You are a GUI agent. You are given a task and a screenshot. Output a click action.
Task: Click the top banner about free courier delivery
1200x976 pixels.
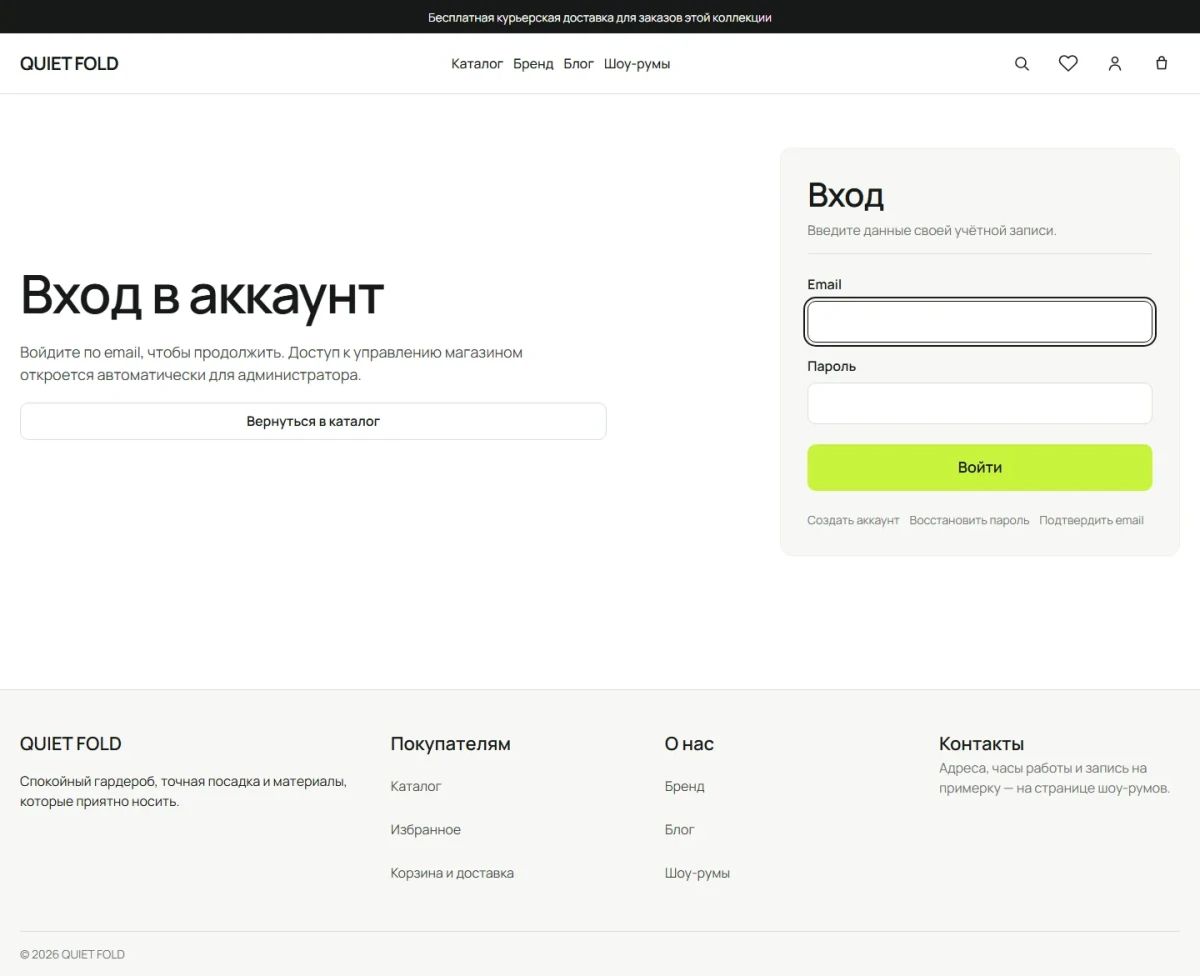pos(600,17)
